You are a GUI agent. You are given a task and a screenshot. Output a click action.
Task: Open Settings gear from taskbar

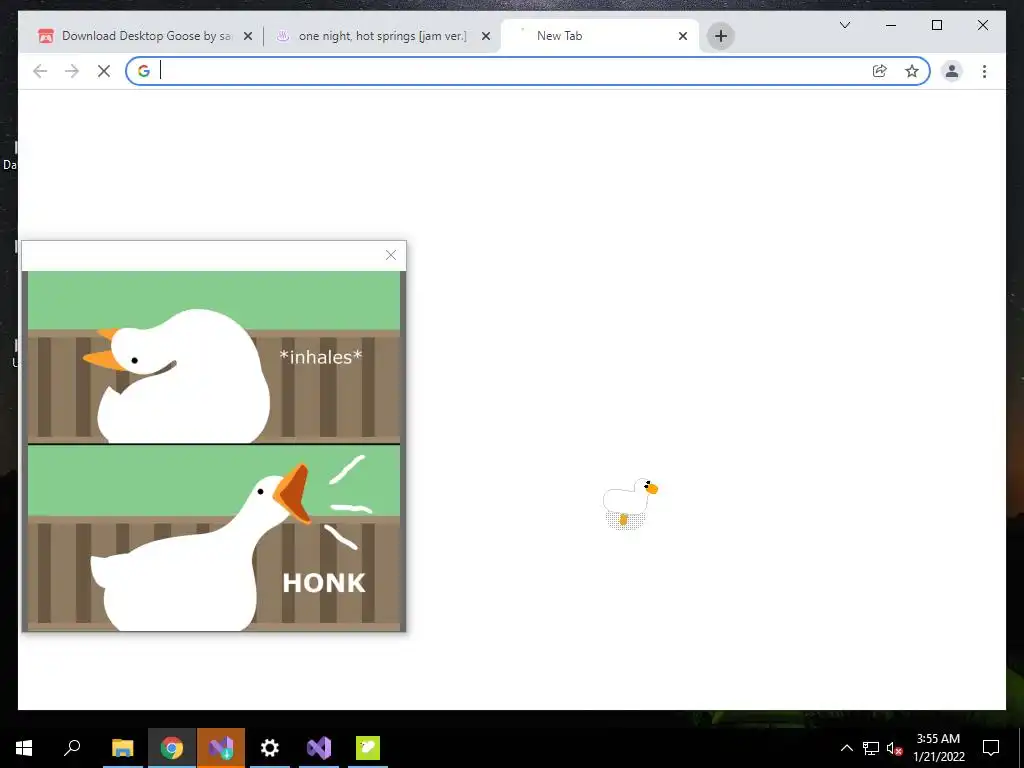click(x=270, y=748)
